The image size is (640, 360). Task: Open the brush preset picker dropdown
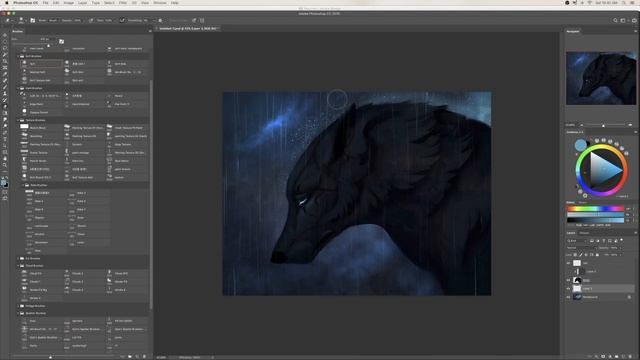coord(26,20)
